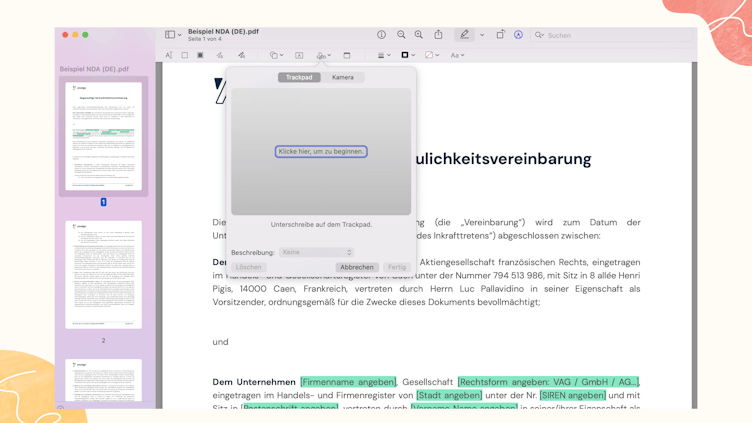
Task: Click the word 'und' in the document
Action: point(220,342)
